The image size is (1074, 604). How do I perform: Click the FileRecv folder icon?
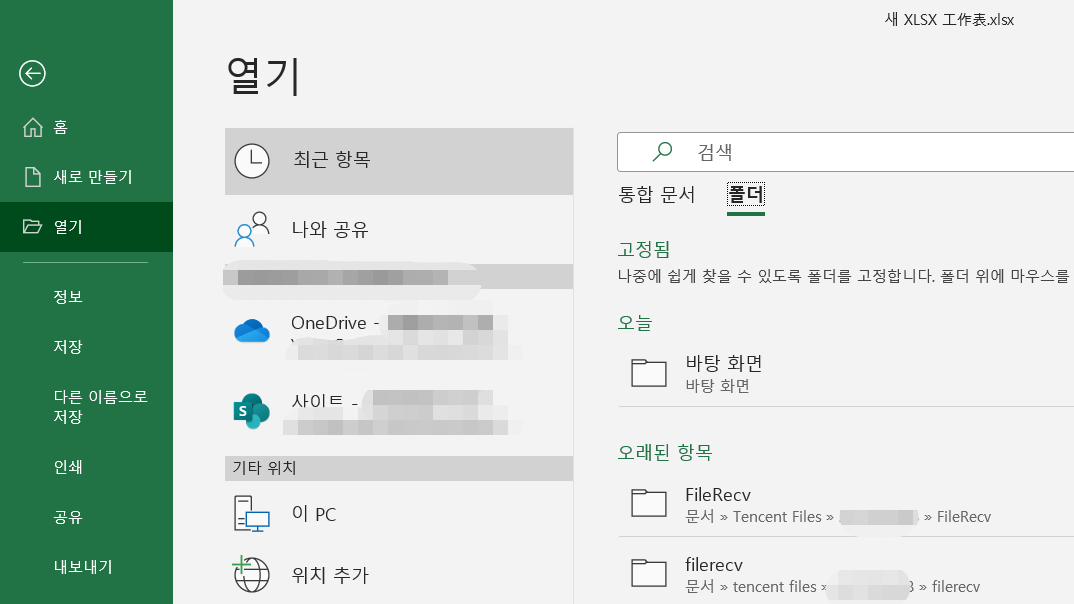coord(648,503)
